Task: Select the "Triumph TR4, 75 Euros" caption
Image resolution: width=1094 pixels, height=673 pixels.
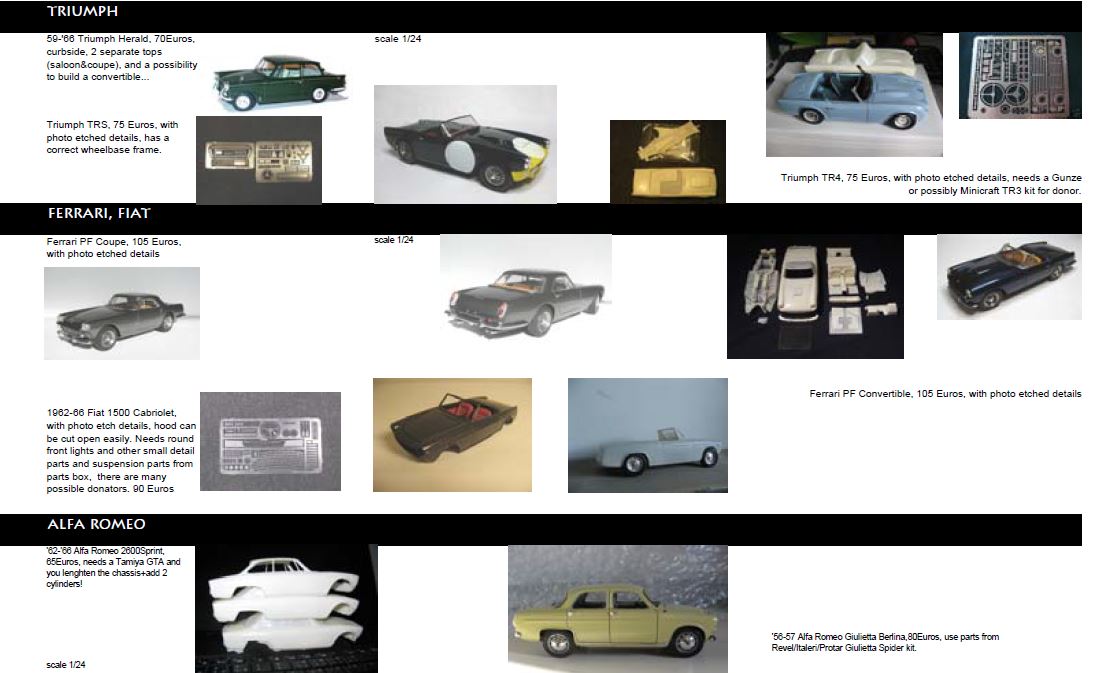Action: click(931, 184)
